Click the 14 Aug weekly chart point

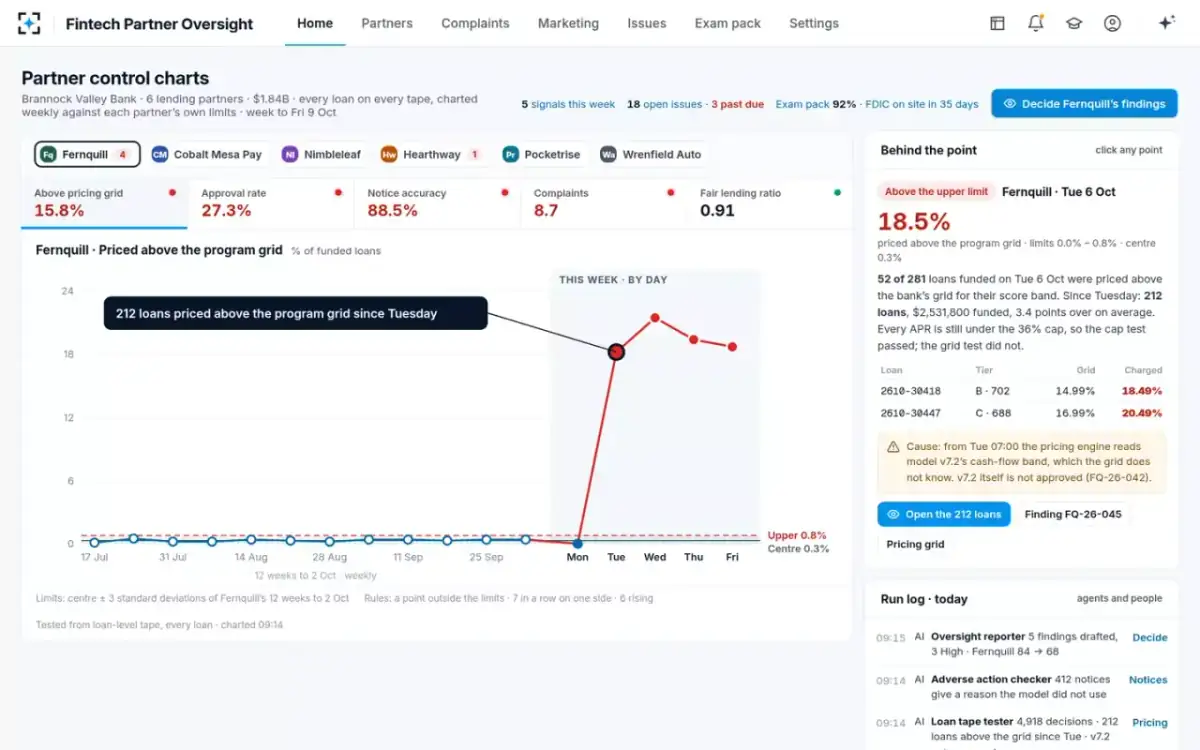click(x=251, y=539)
